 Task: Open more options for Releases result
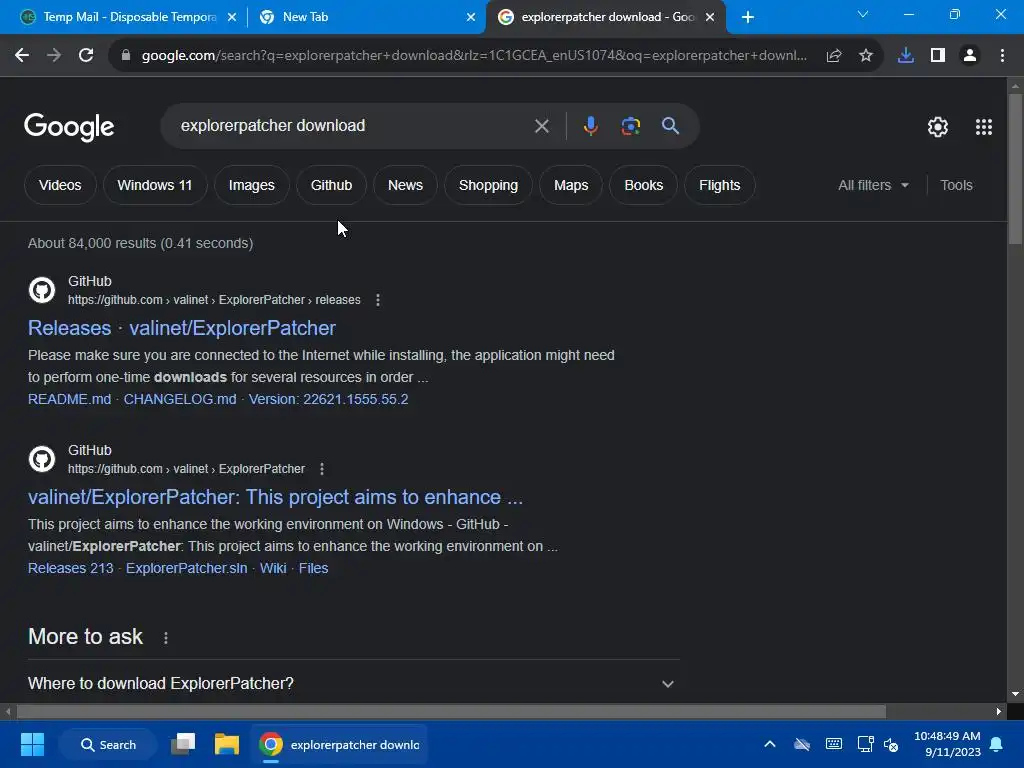click(x=377, y=300)
